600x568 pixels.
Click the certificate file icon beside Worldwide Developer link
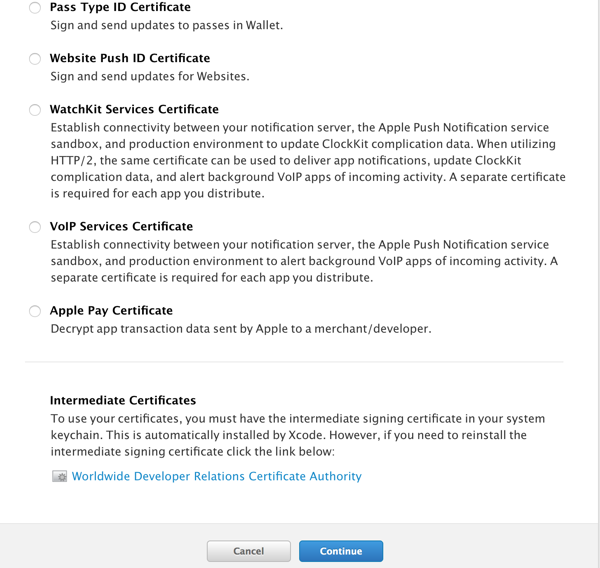[59, 477]
